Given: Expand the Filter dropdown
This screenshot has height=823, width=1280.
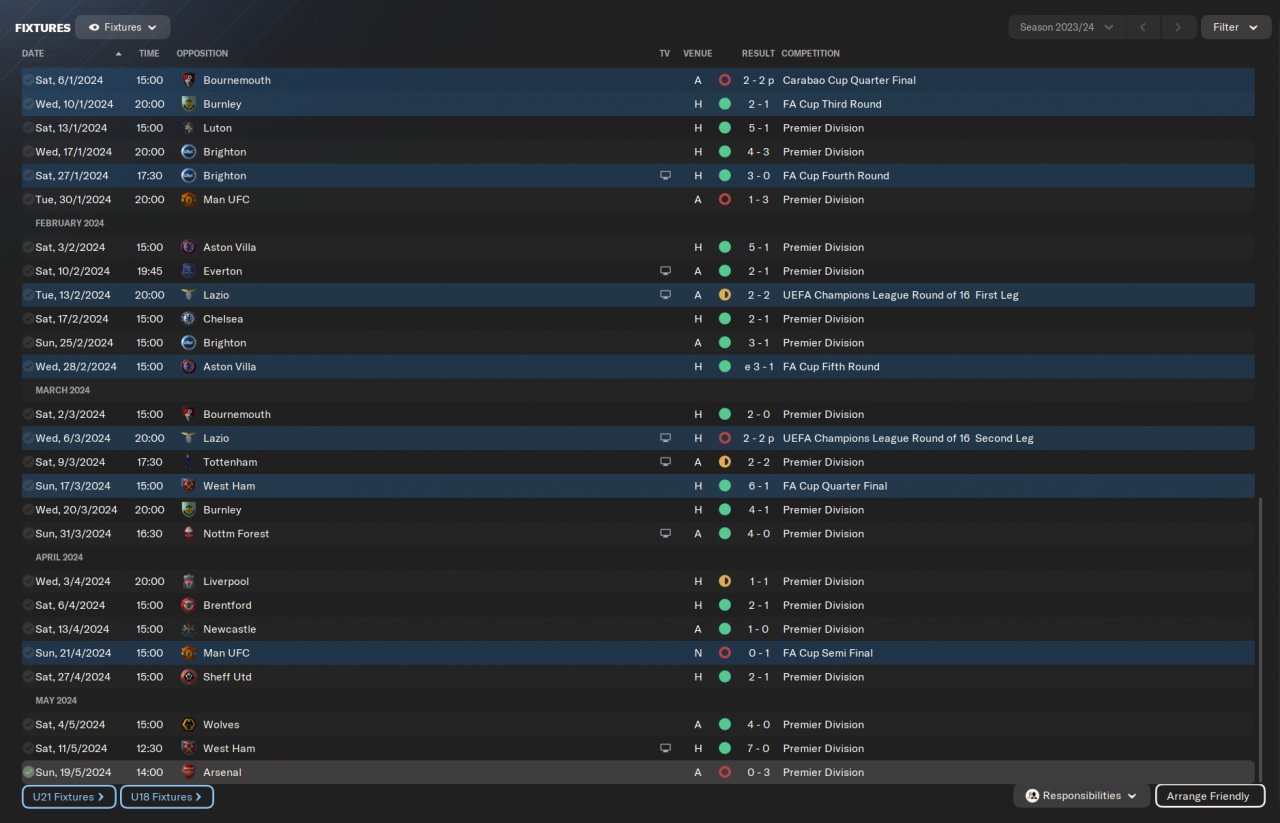Looking at the screenshot, I should pyautogui.click(x=1235, y=27).
